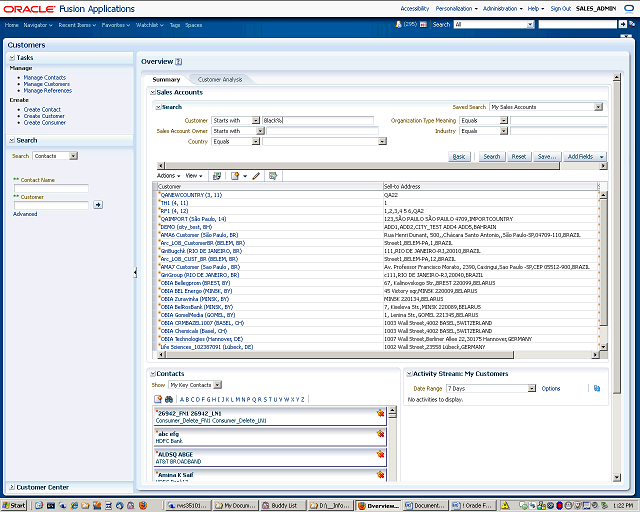The height and width of the screenshot is (512, 640).
Task: Click the create icon in Sales Accounts toolbar
Action: tap(234, 176)
